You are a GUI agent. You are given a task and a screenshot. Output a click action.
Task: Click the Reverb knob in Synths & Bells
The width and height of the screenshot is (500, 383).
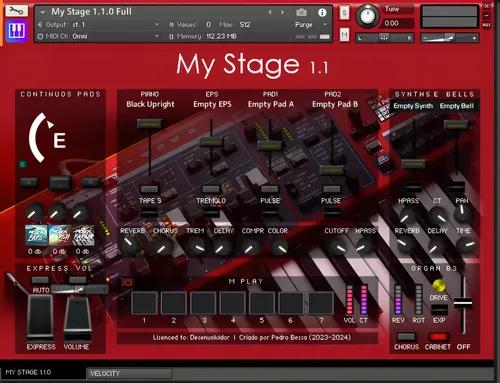click(x=403, y=244)
